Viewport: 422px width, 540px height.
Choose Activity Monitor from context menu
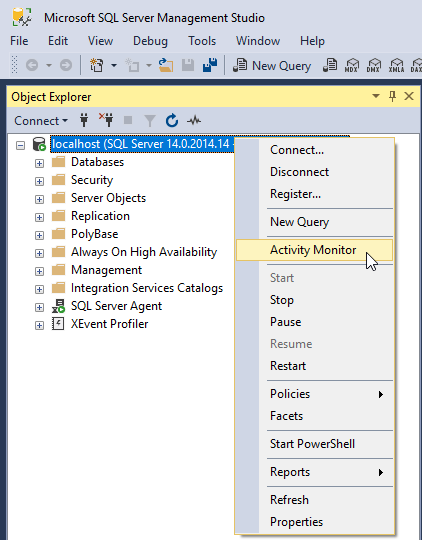click(314, 250)
